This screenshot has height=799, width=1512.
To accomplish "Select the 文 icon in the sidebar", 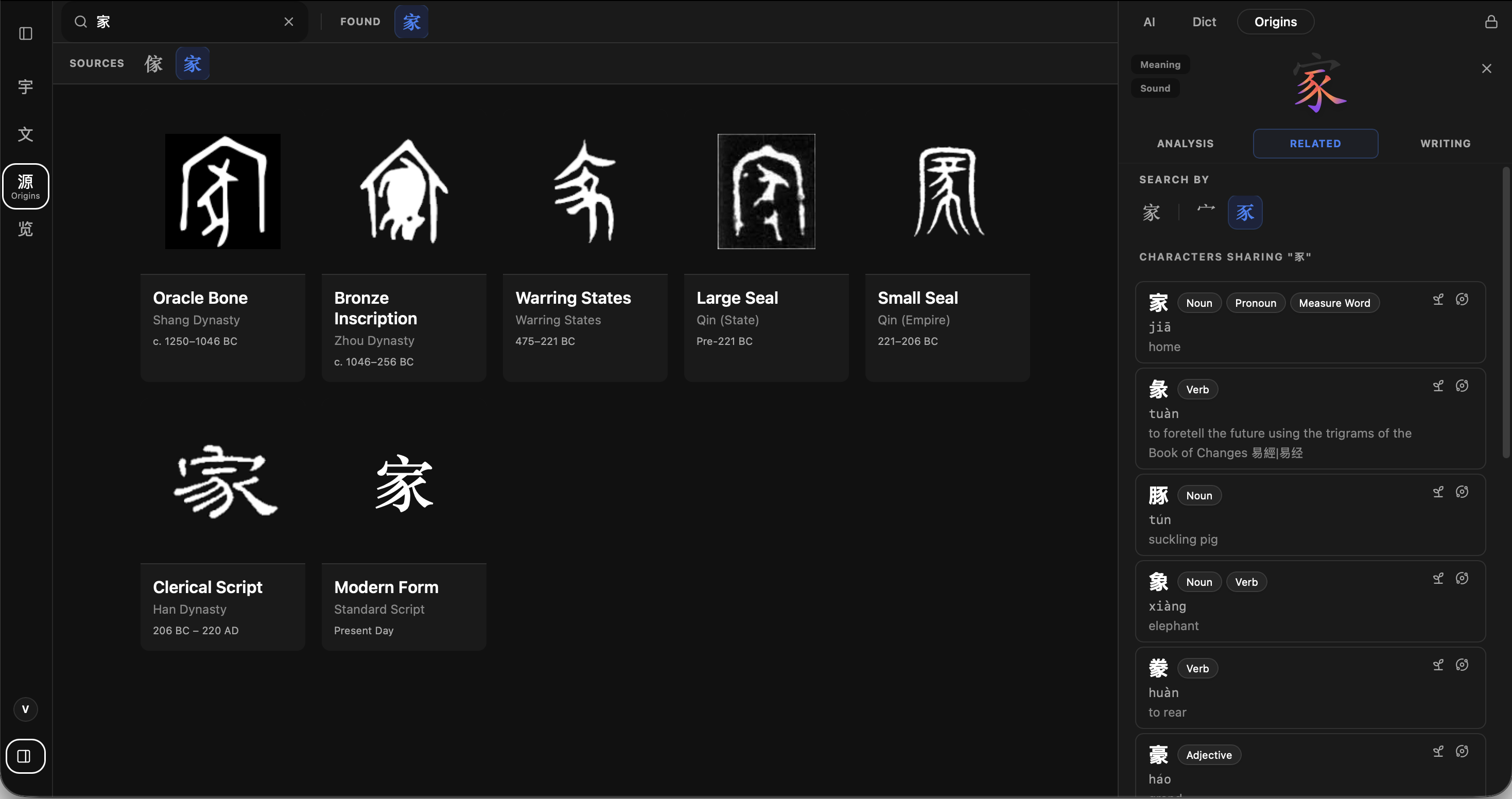I will click(x=25, y=134).
